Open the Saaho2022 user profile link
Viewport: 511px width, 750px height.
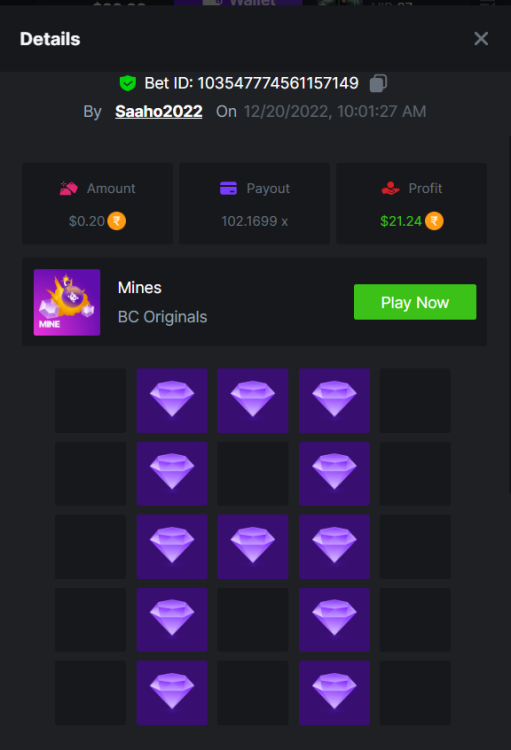[x=159, y=111]
